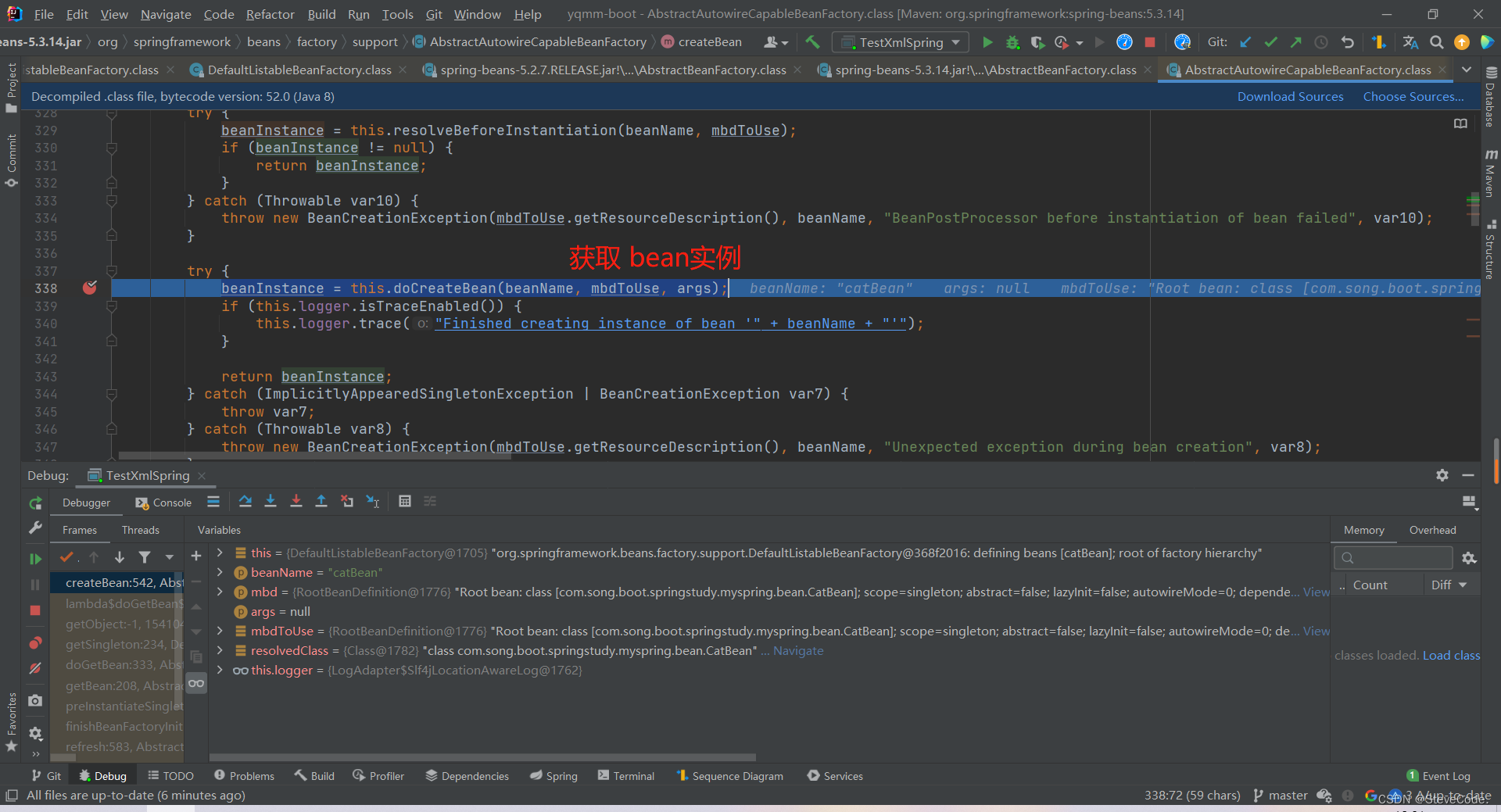Expand the 'this' variable node
The height and width of the screenshot is (812, 1501).
[220, 553]
